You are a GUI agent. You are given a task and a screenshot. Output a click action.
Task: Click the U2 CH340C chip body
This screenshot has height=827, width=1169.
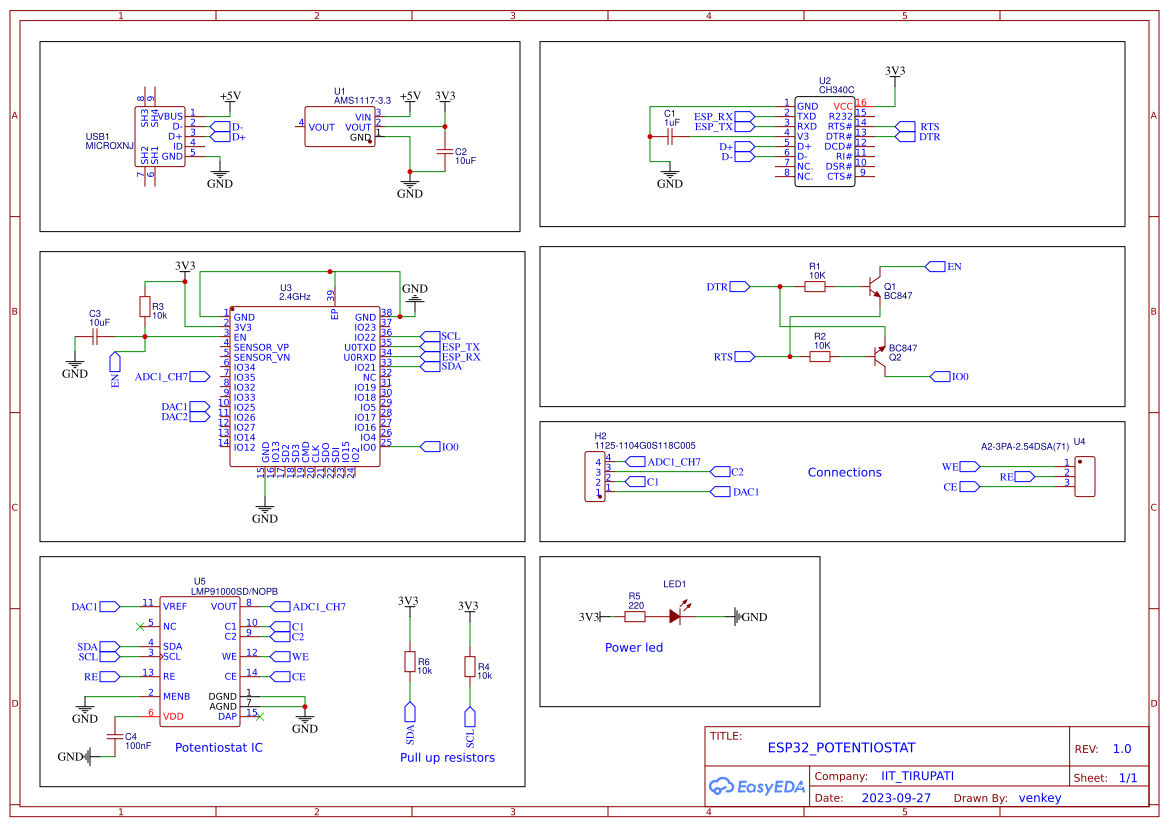[825, 142]
